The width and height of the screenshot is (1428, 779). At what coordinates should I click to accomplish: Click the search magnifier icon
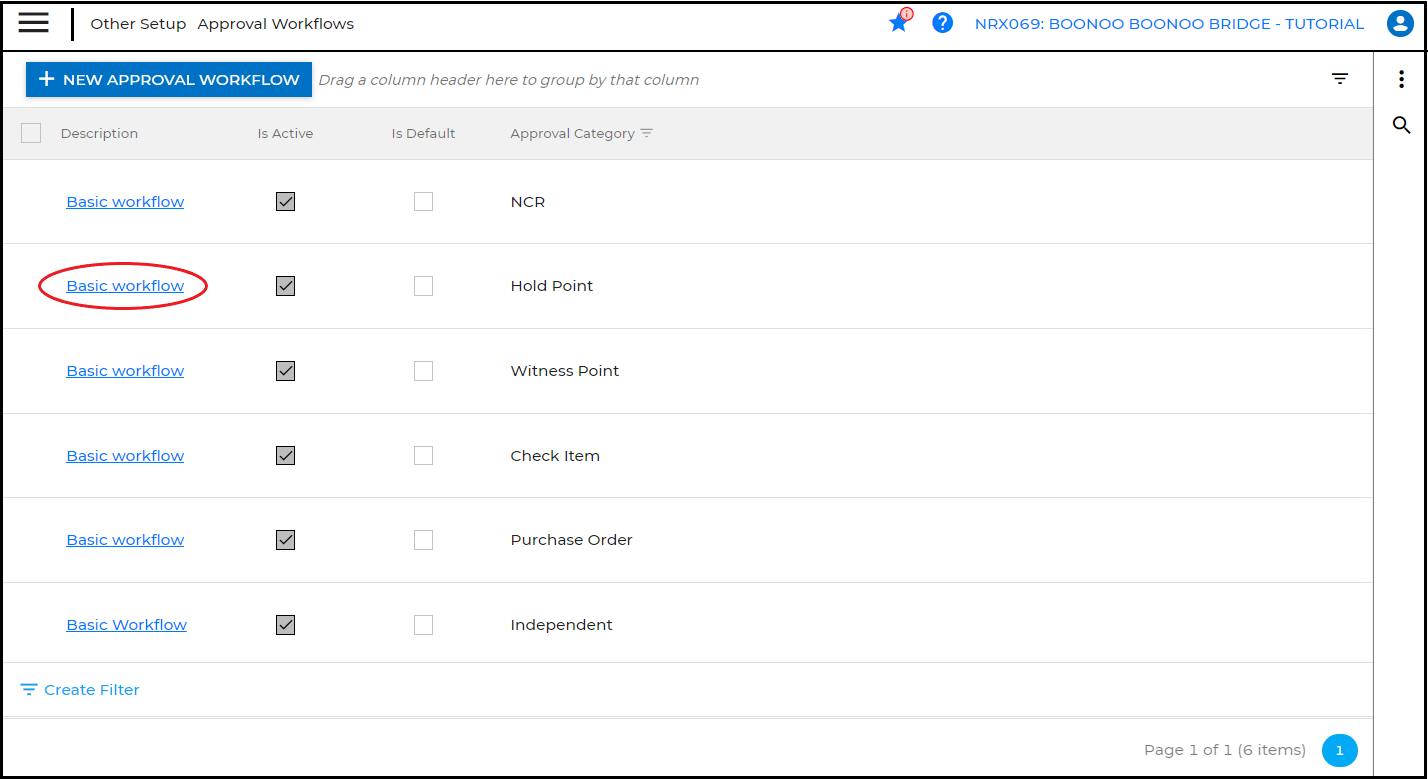(x=1401, y=125)
